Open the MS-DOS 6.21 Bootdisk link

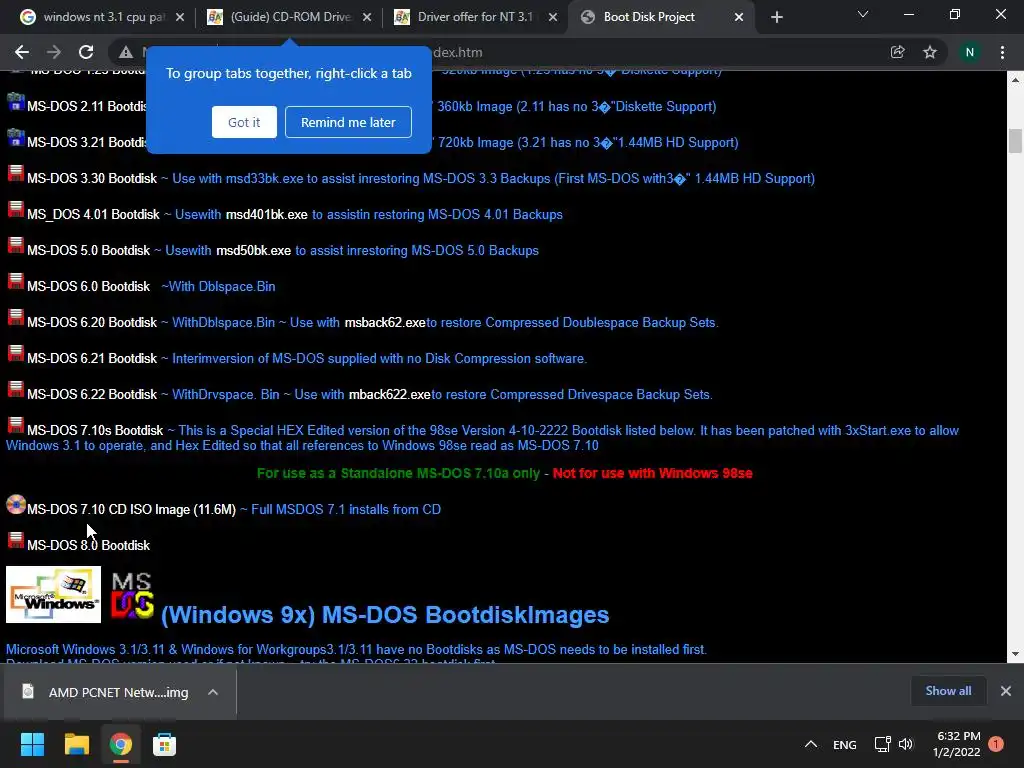(92, 358)
